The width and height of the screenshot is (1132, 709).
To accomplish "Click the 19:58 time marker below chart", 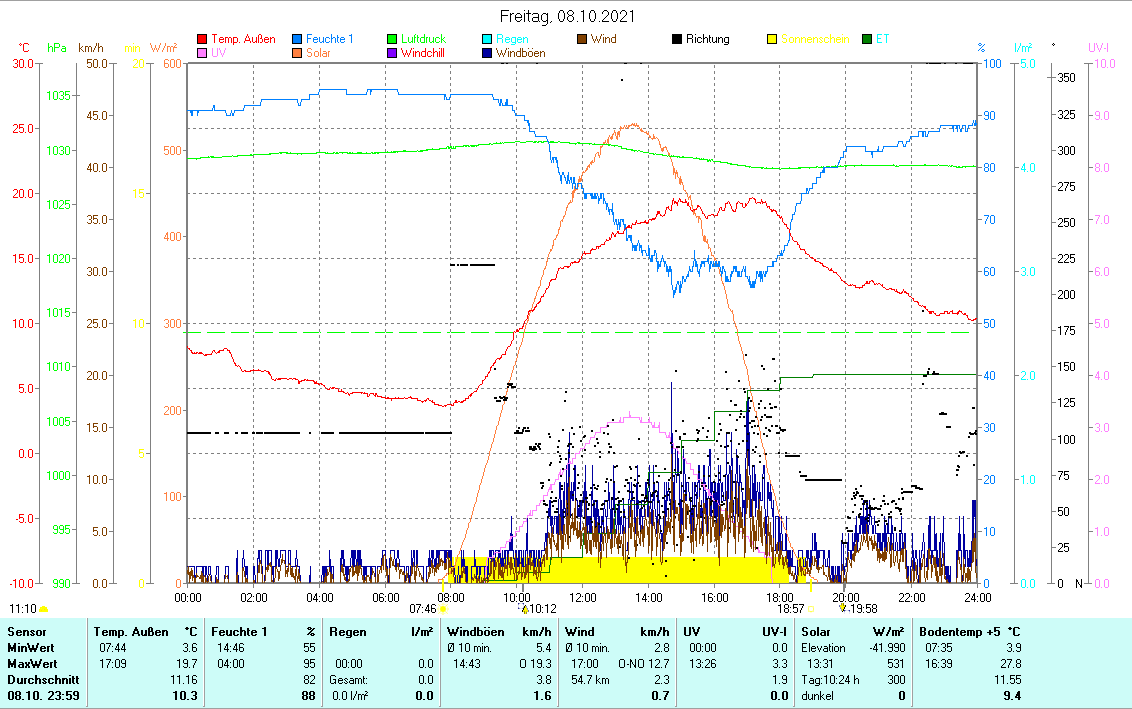I will [x=862, y=608].
